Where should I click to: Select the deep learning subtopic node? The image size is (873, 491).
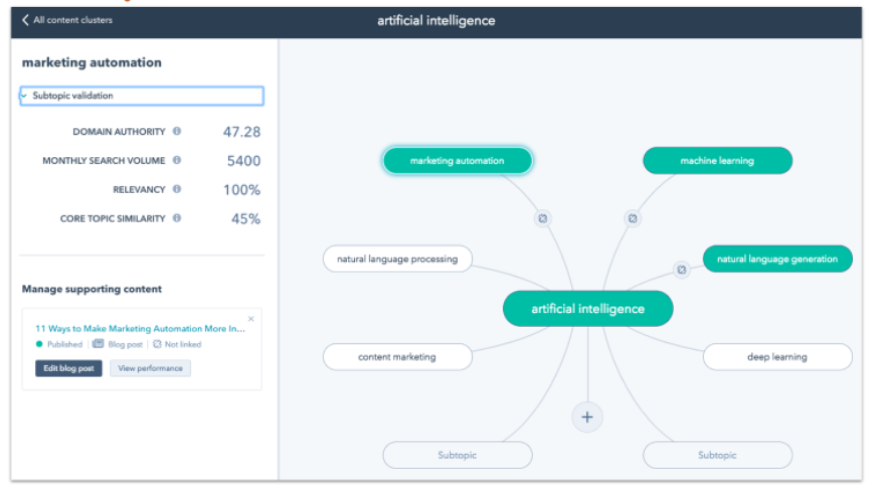pyautogui.click(x=777, y=357)
